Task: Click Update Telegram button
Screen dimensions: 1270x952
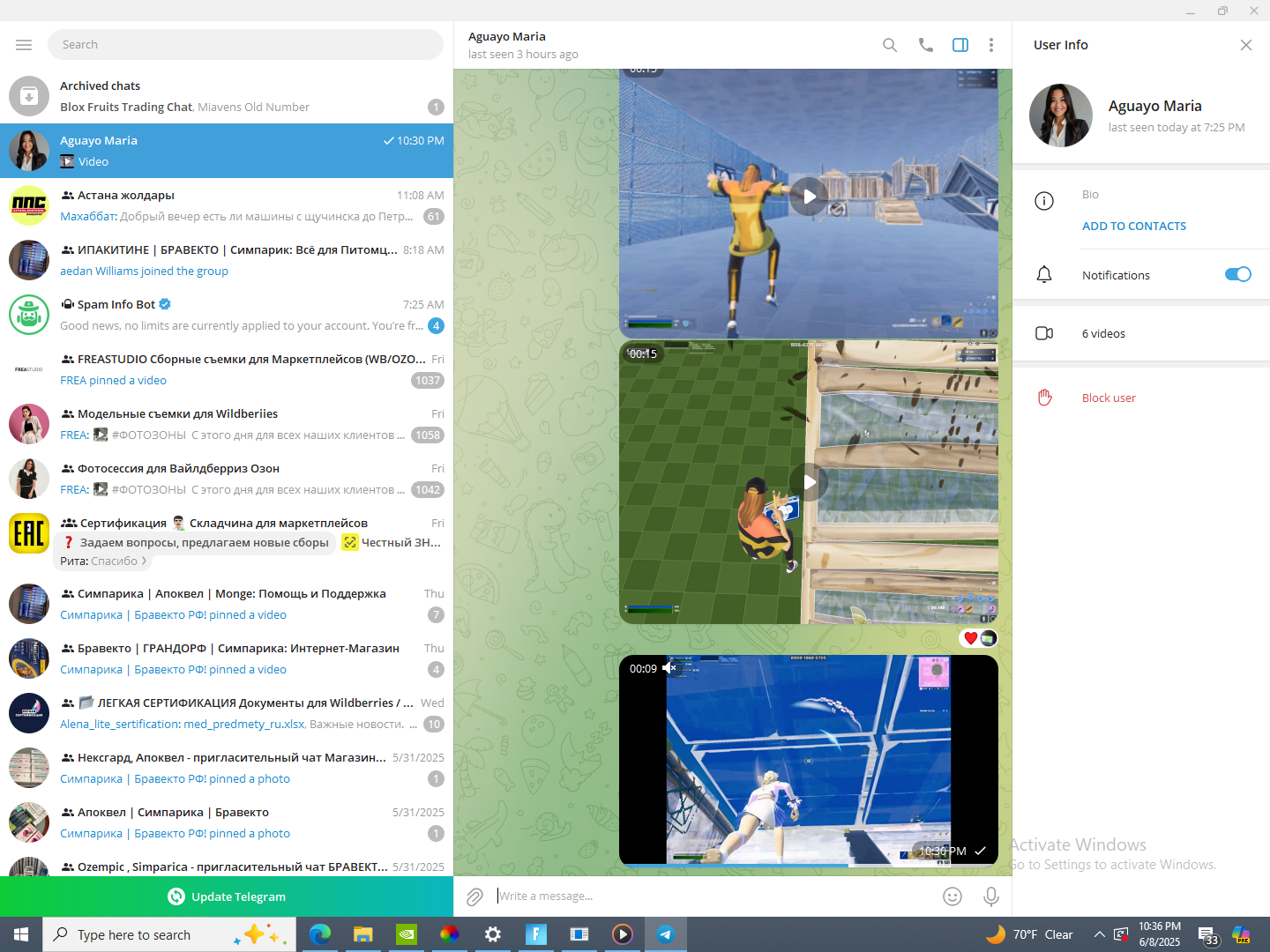Action: pos(227,896)
